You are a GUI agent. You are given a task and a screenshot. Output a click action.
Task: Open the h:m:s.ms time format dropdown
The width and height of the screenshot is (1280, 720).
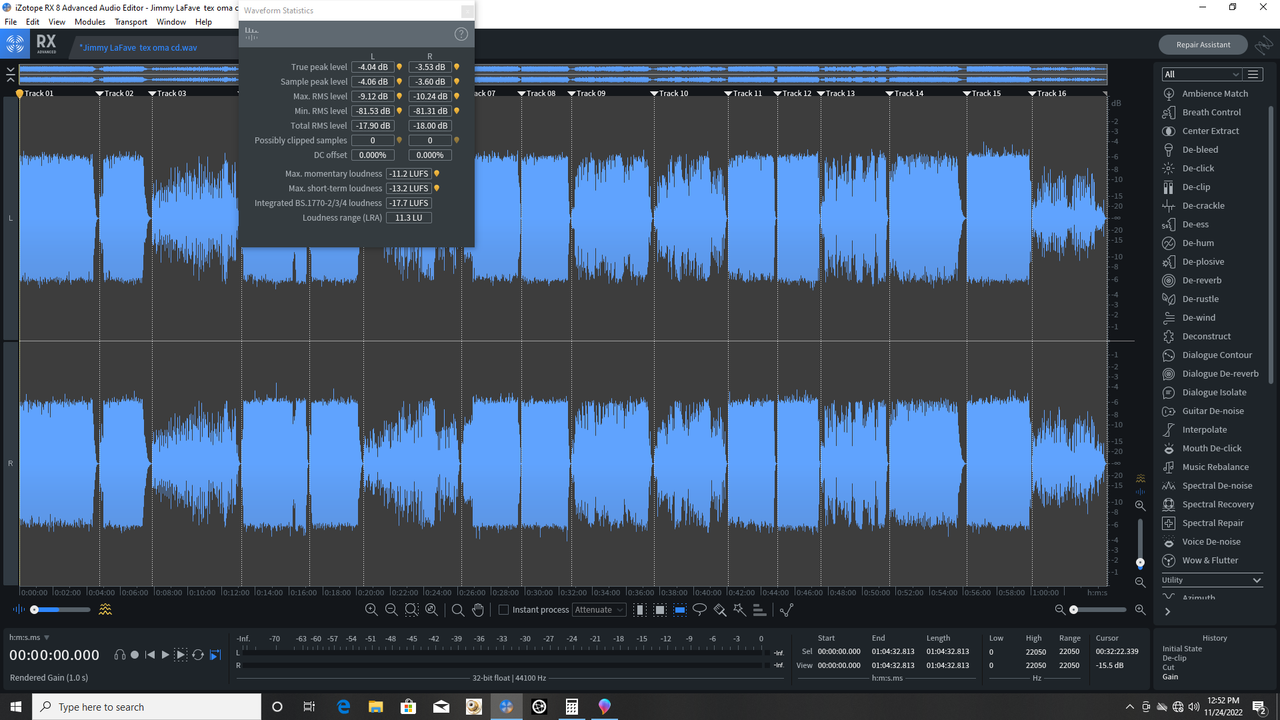[x=29, y=637]
